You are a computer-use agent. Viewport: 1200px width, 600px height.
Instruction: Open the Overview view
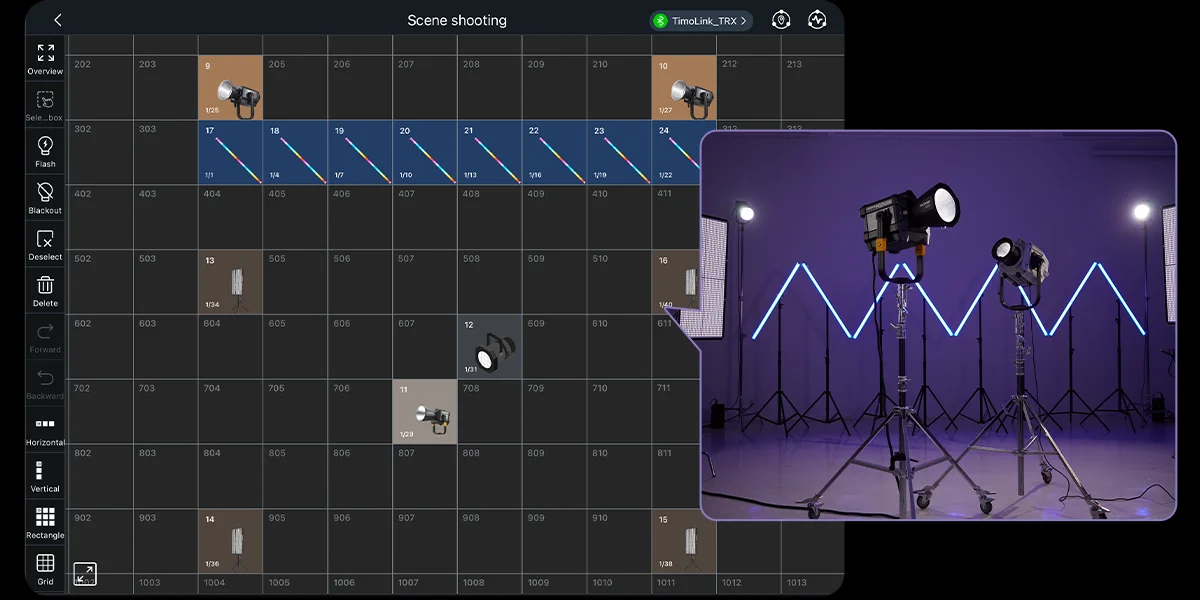pos(45,58)
